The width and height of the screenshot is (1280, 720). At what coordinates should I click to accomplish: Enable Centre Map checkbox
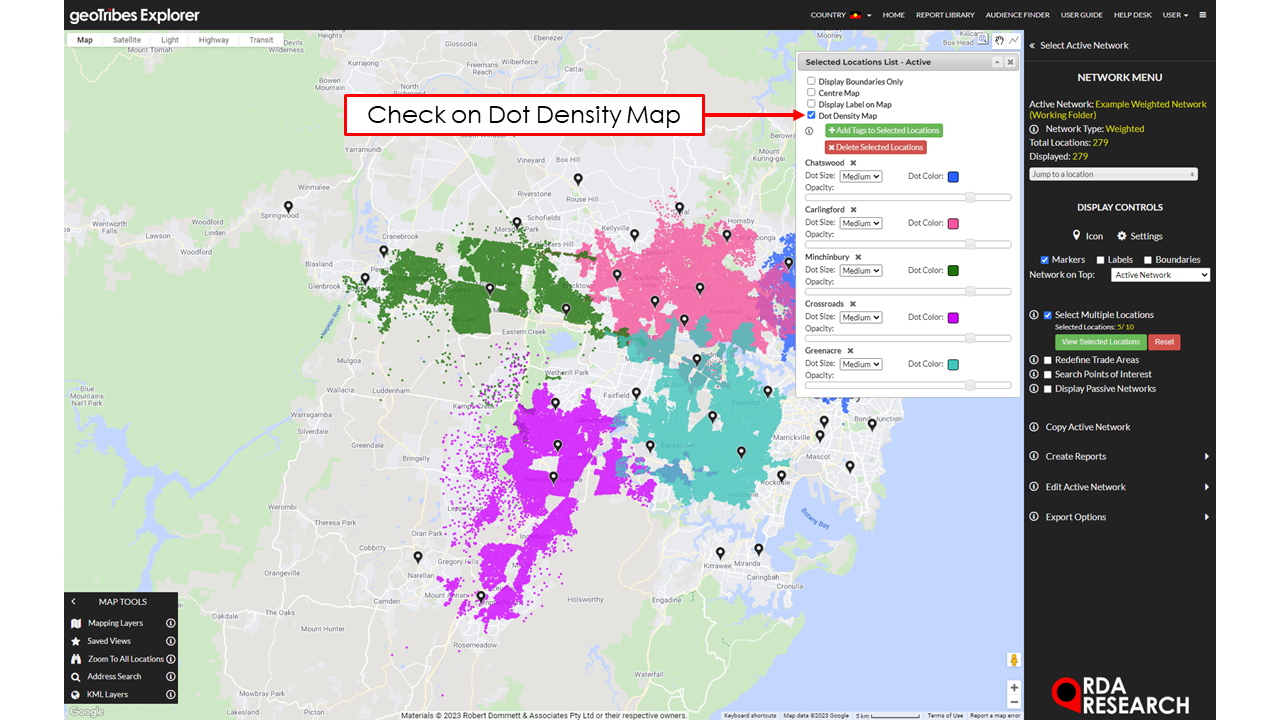point(812,93)
